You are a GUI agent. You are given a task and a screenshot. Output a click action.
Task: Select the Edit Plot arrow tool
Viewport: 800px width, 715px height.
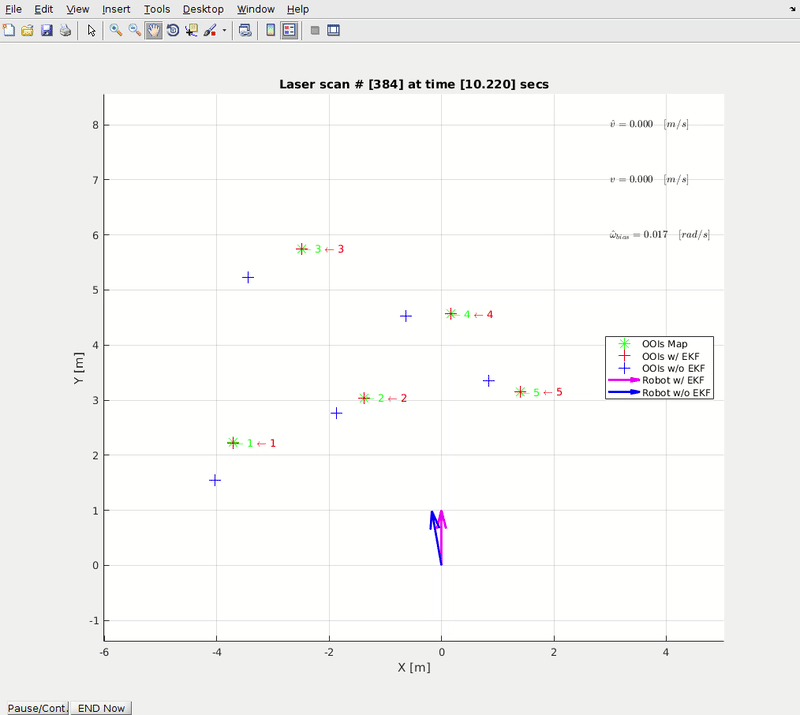coord(91,31)
